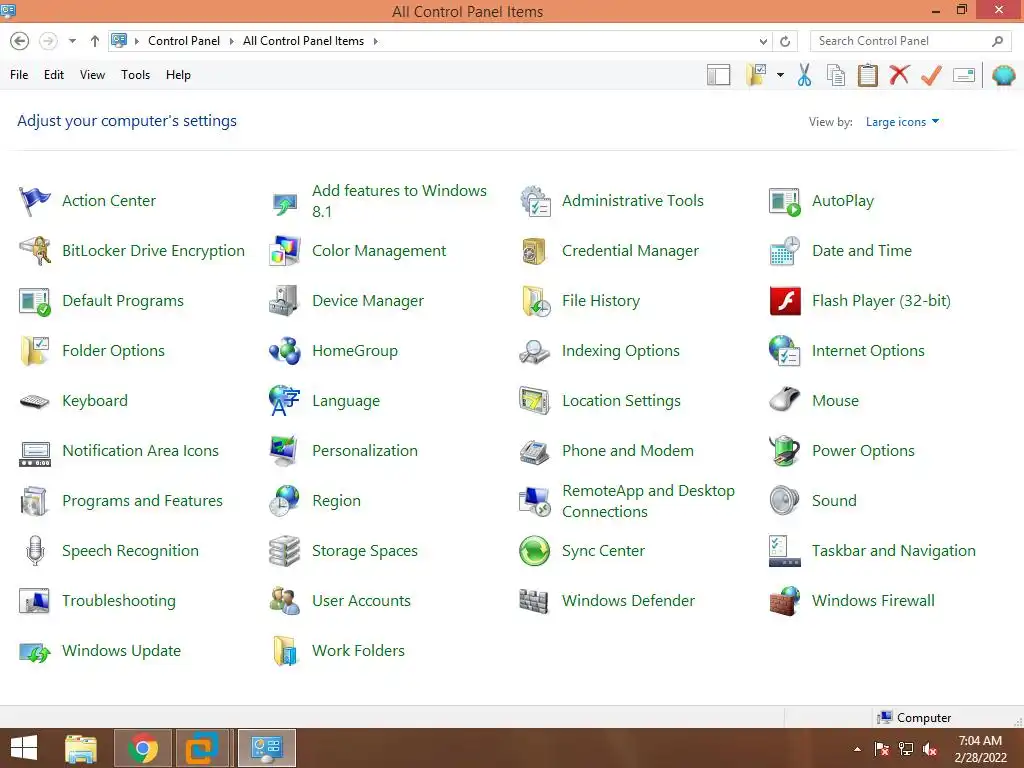The height and width of the screenshot is (768, 1024).
Task: Refresh the Control Panel view
Action: 785,41
